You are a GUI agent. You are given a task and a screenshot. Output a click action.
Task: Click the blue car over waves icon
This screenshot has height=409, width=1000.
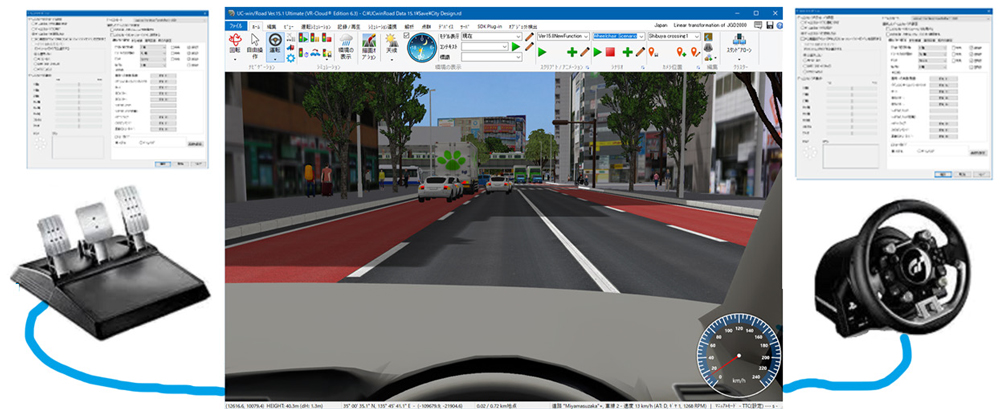(315, 53)
